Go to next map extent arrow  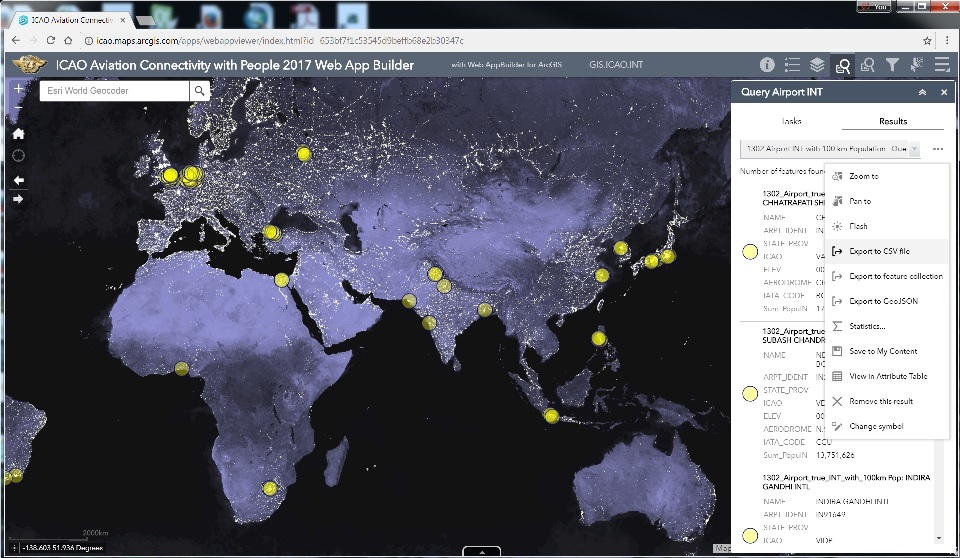click(18, 199)
